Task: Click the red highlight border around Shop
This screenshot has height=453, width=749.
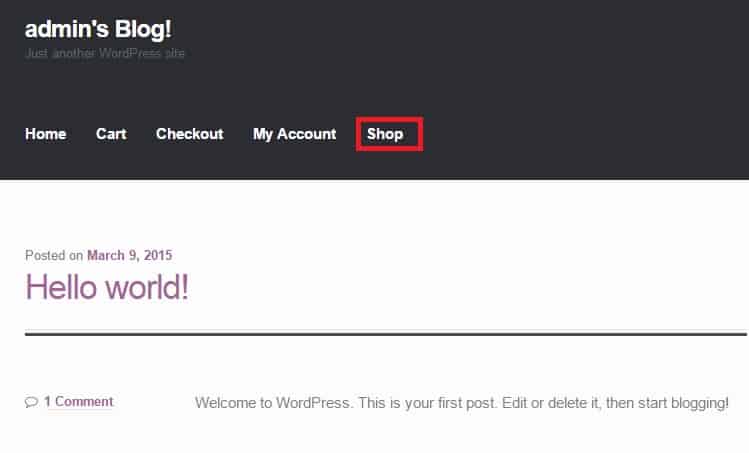Action: click(x=389, y=119)
